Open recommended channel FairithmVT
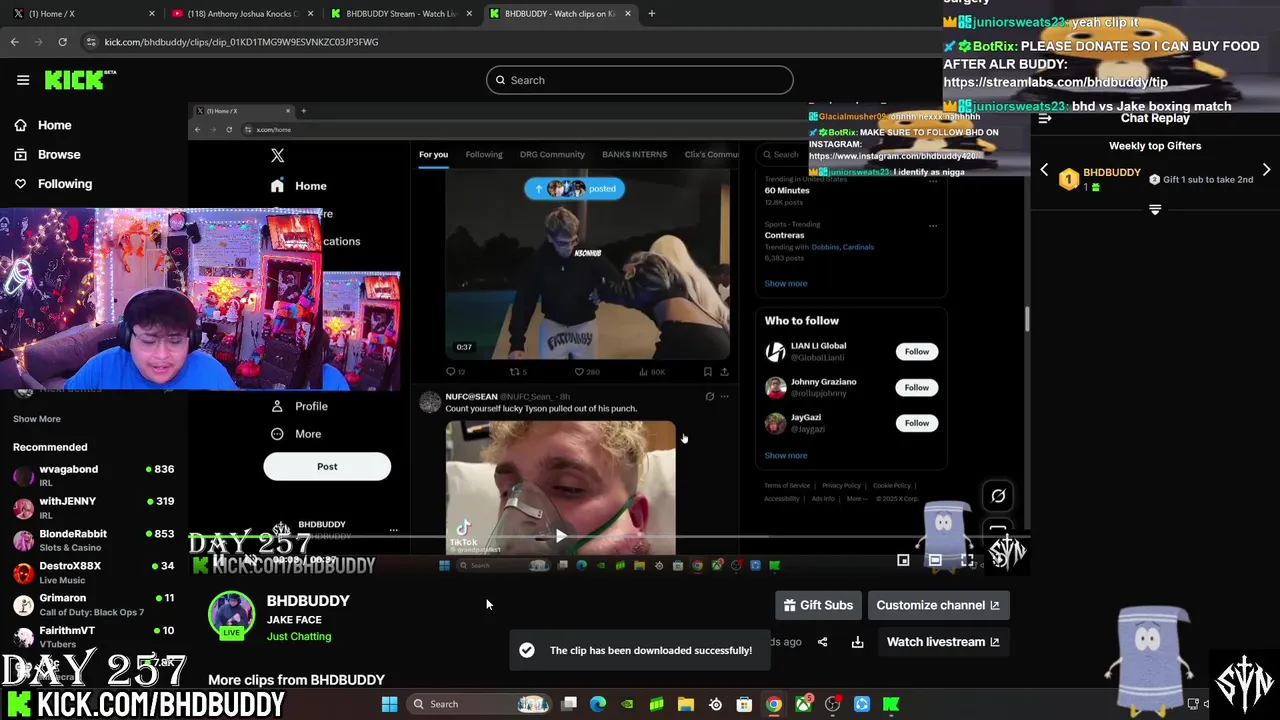Screen dimensions: 1280x720 tap(92, 637)
